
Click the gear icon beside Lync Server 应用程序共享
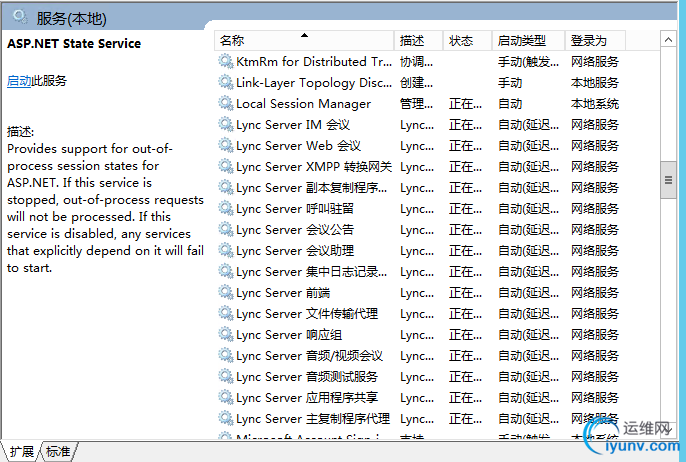226,397
